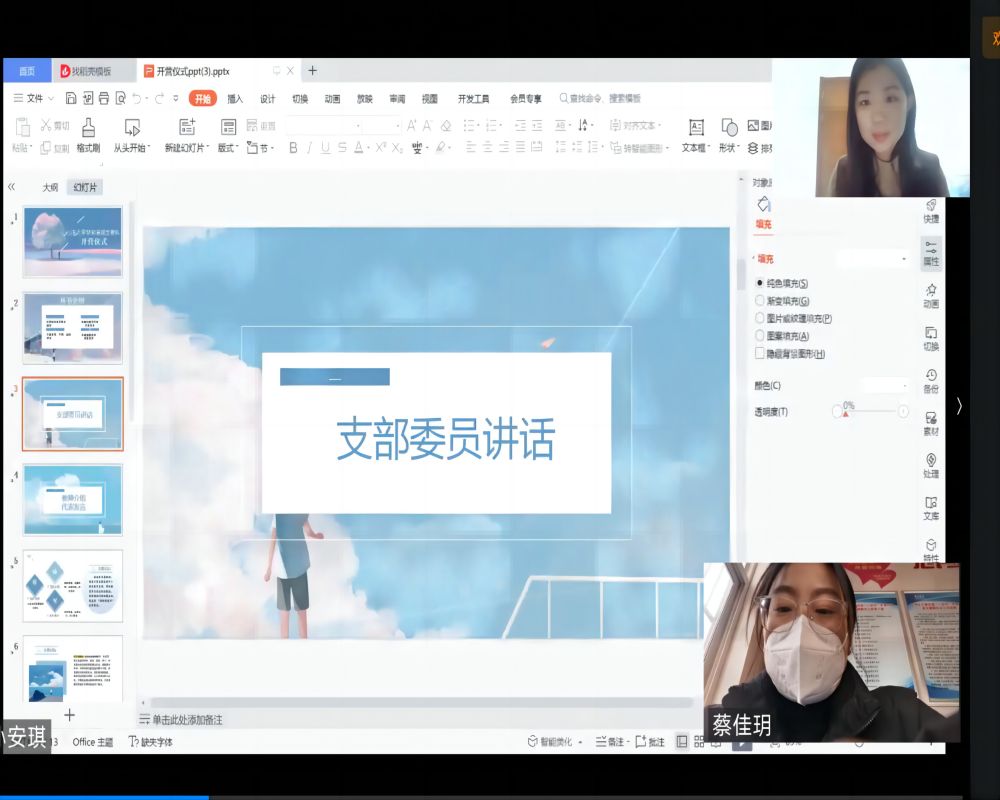The width and height of the screenshot is (1000, 800).
Task: Click the Format Painter (格式刷) icon
Action: 88,128
